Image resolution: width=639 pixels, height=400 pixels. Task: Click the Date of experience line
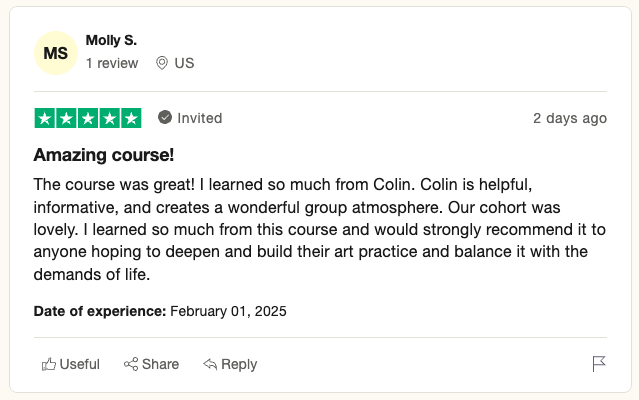160,311
